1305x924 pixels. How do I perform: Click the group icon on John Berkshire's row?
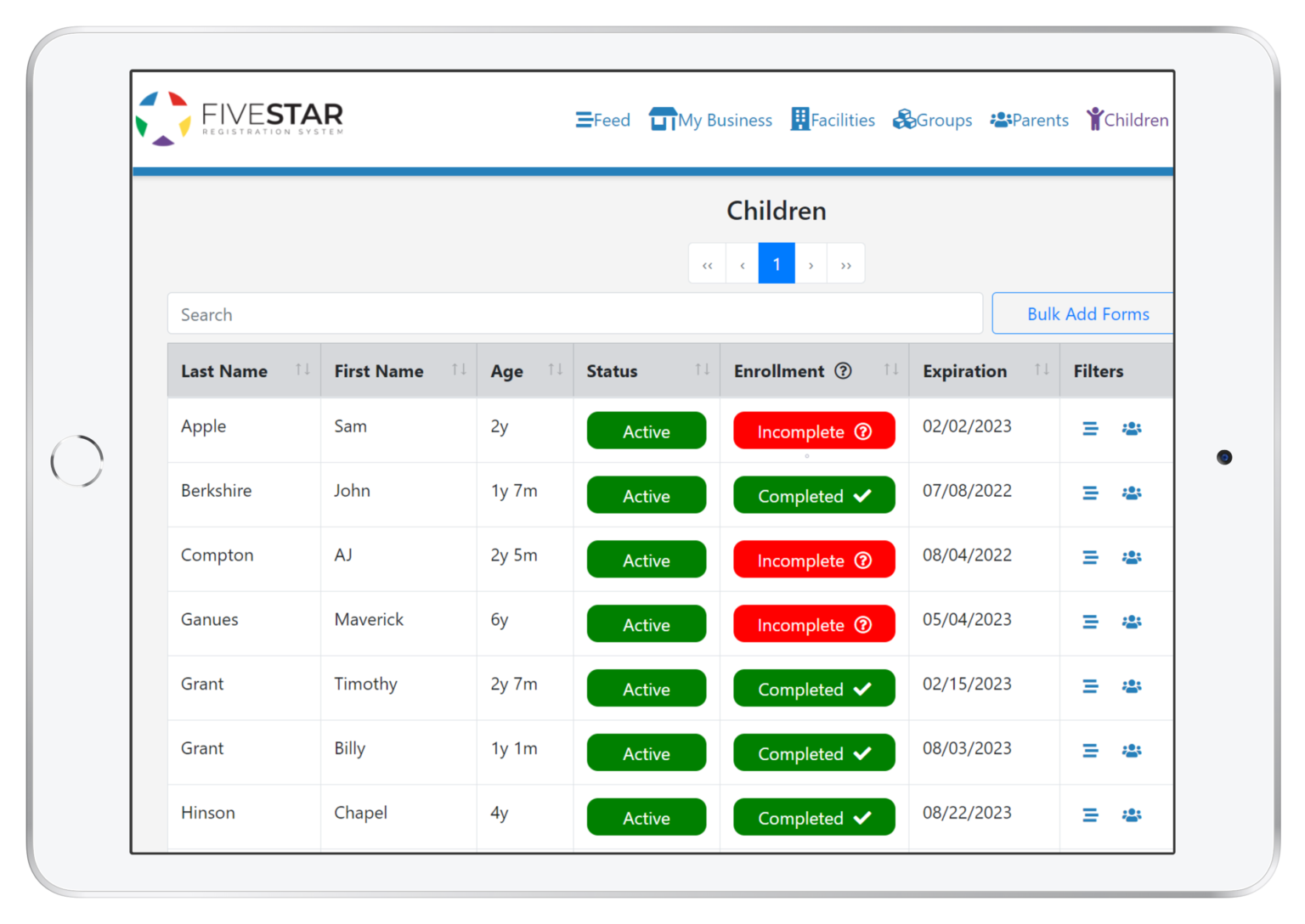pyautogui.click(x=1132, y=493)
